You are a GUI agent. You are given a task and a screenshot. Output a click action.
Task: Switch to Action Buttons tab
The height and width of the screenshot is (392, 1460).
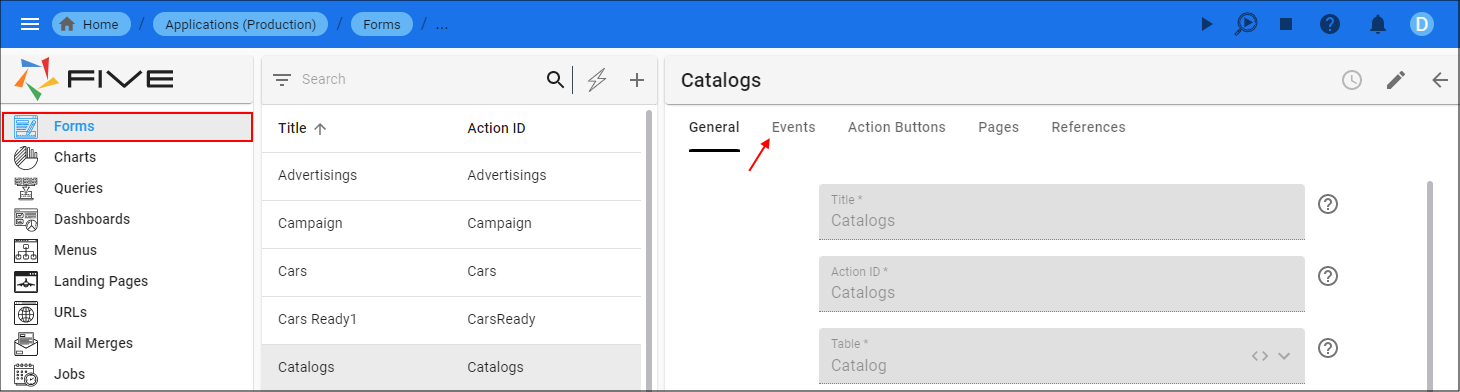point(896,128)
